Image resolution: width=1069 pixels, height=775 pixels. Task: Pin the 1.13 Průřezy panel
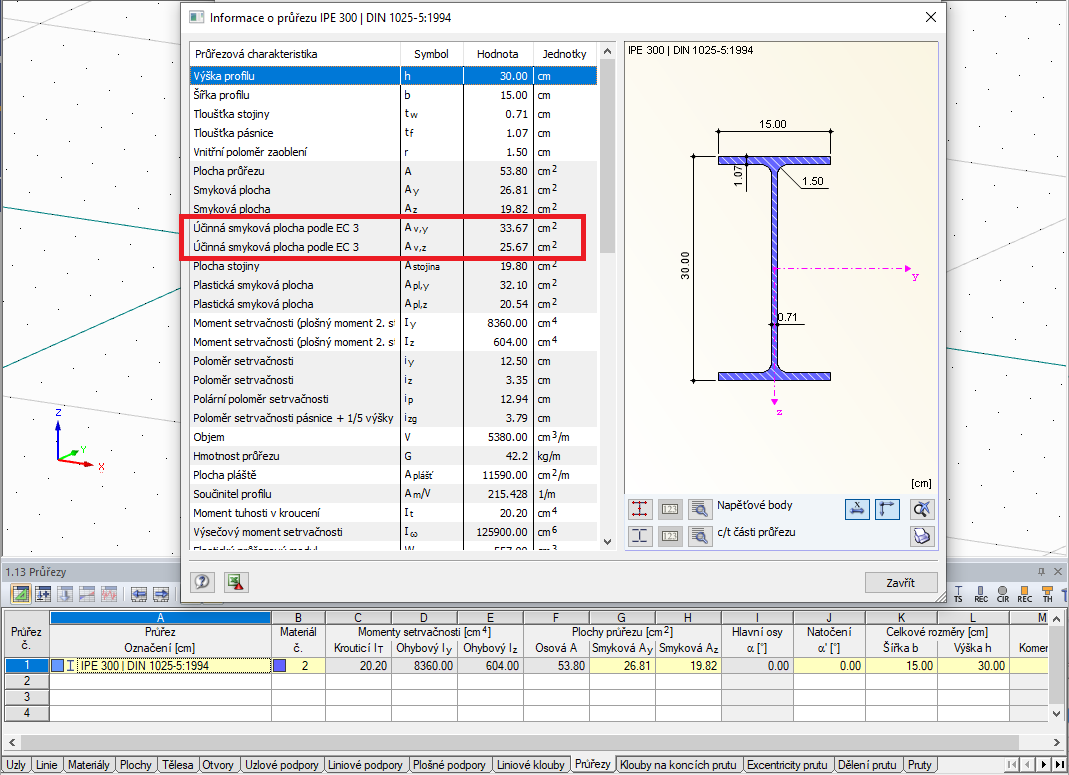pyautogui.click(x=1041, y=571)
